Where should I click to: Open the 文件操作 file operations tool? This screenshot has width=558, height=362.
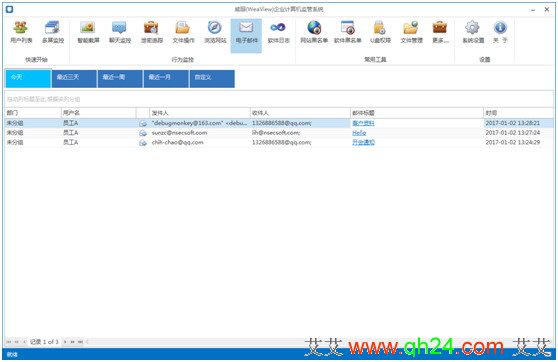183,33
